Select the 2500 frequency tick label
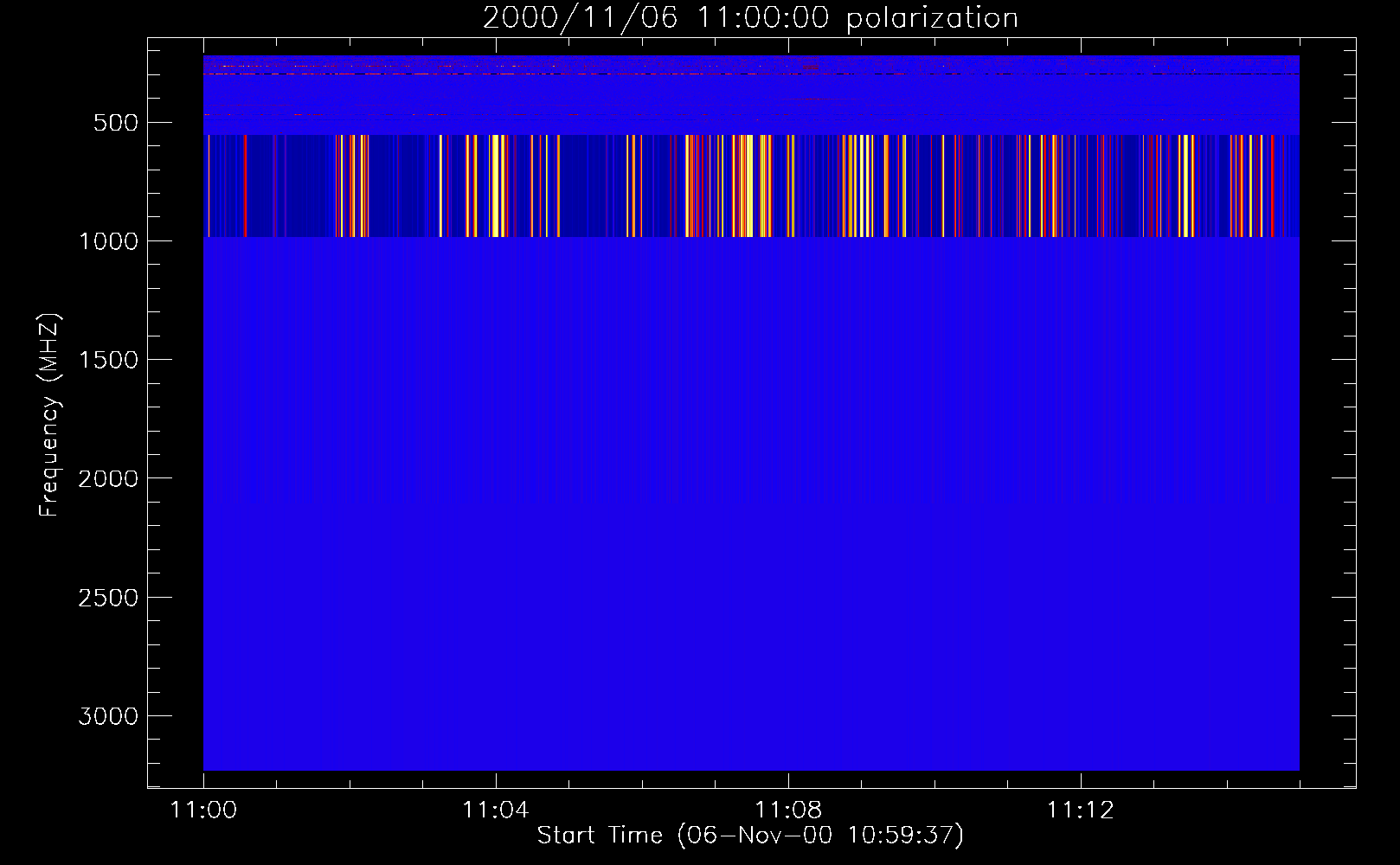1400x865 pixels. tap(109, 598)
